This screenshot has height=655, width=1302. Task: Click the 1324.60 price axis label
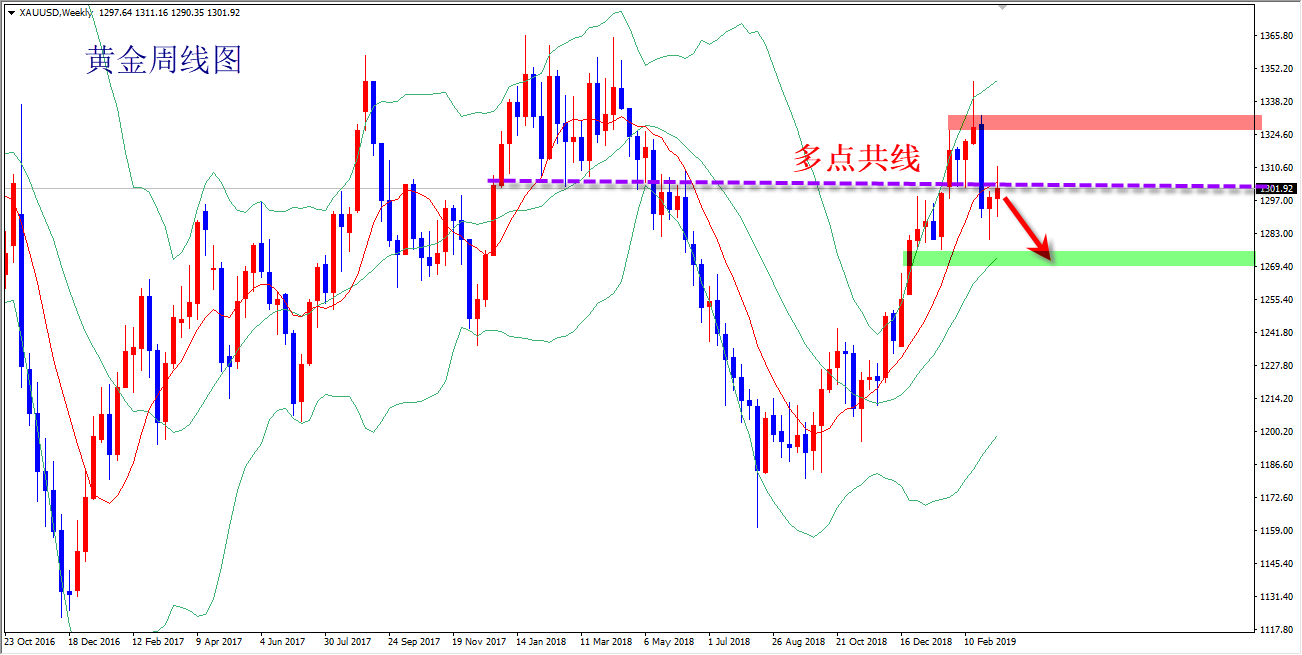click(1277, 135)
